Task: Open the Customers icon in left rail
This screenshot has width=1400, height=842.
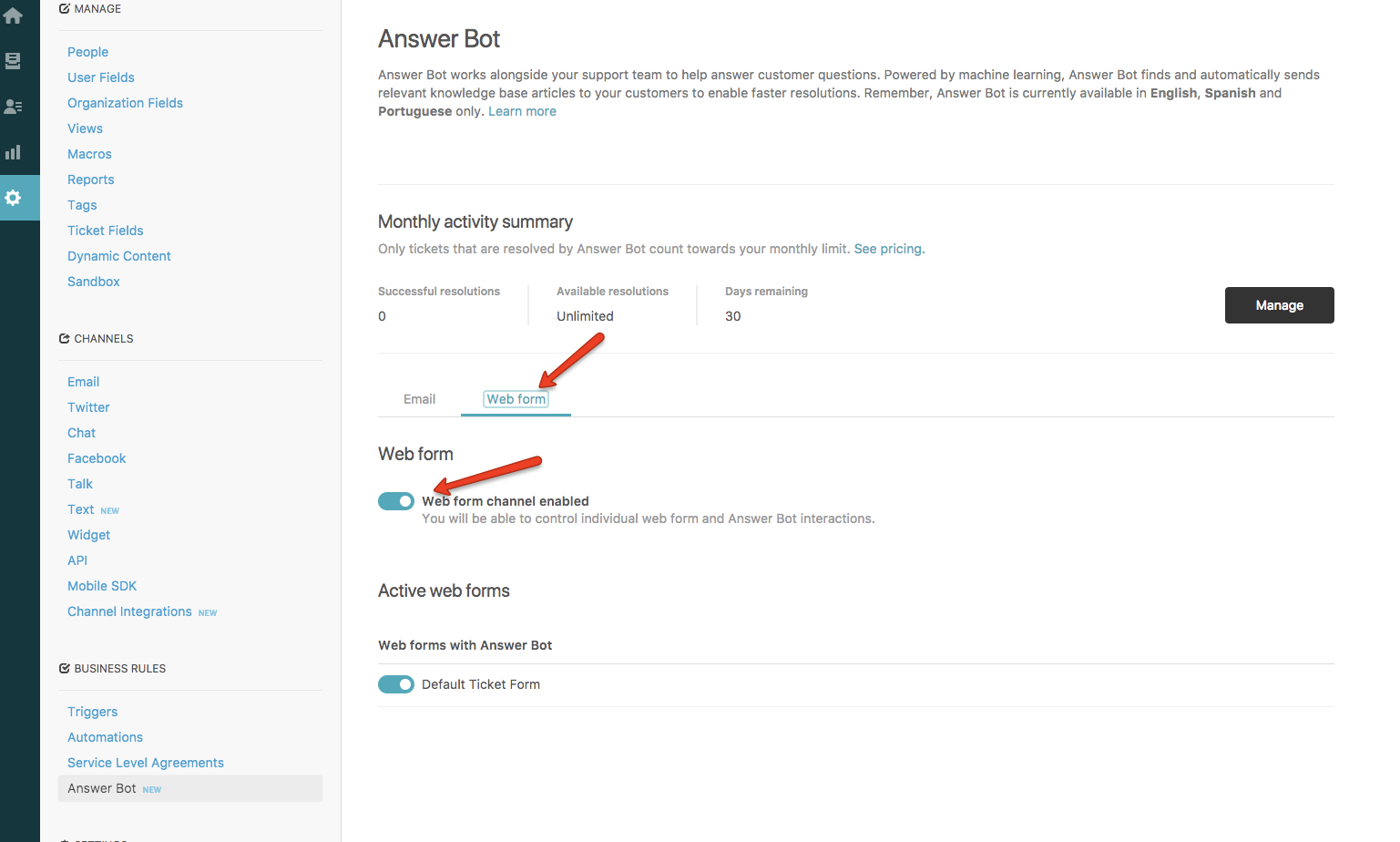Action: pyautogui.click(x=13, y=107)
